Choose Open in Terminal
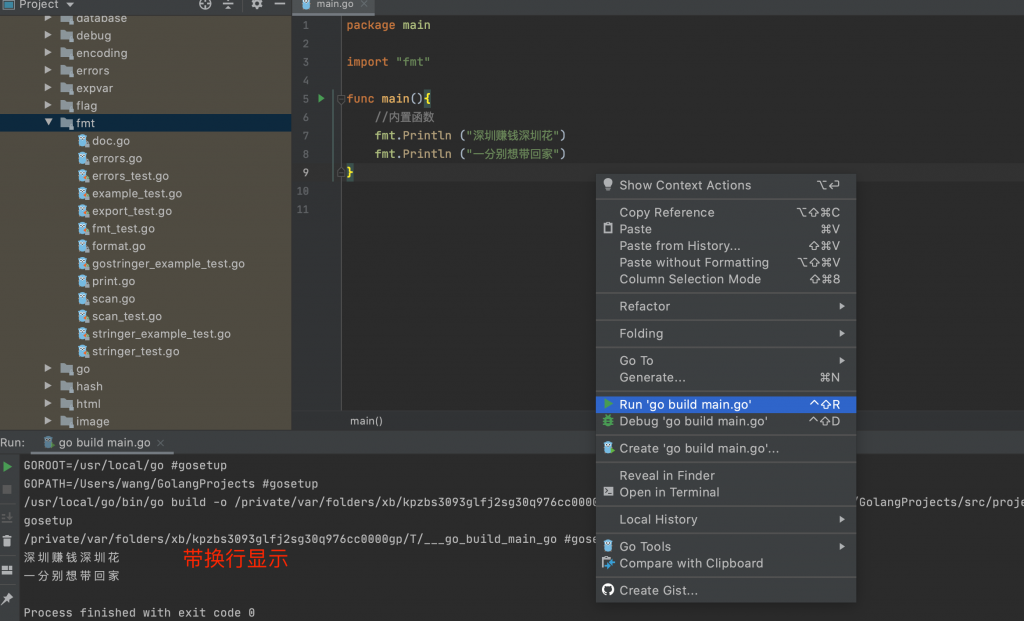1024x621 pixels. [726, 492]
